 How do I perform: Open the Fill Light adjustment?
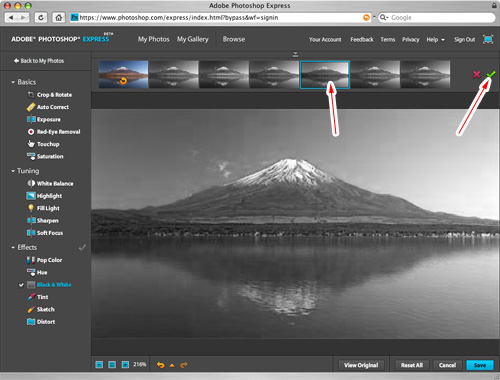[x=43, y=208]
